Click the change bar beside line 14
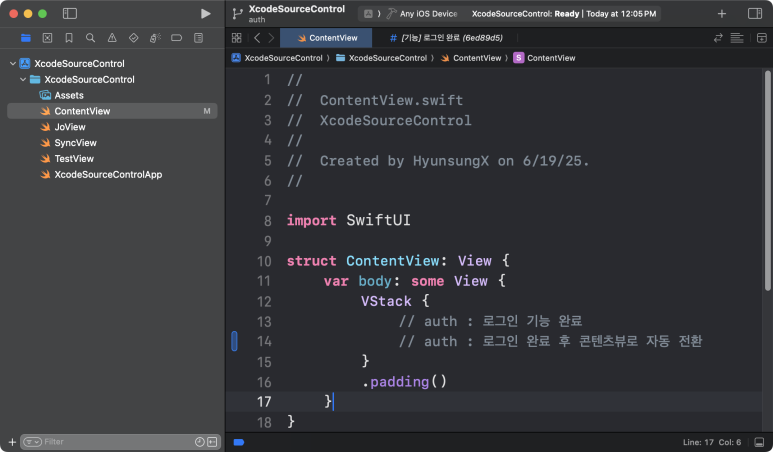The image size is (773, 452). tap(235, 341)
